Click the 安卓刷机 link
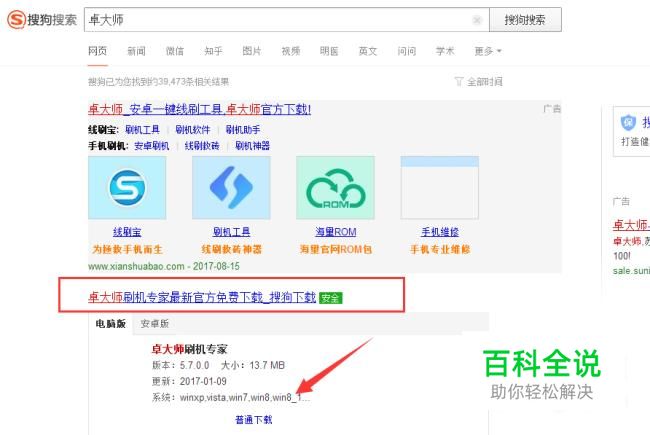 (152, 146)
